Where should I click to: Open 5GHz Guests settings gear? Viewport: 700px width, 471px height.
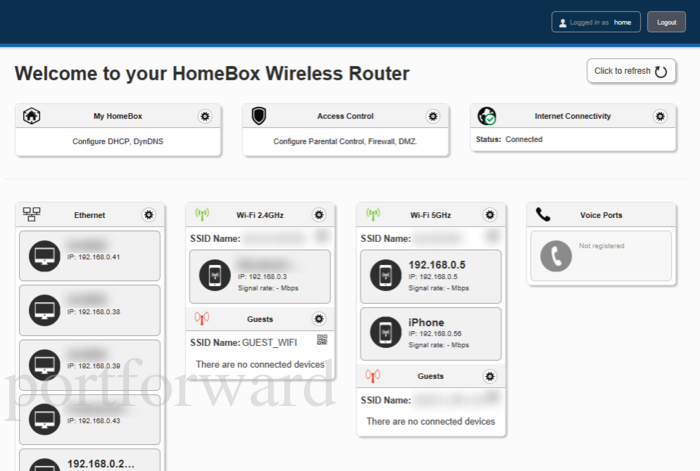(x=490, y=376)
